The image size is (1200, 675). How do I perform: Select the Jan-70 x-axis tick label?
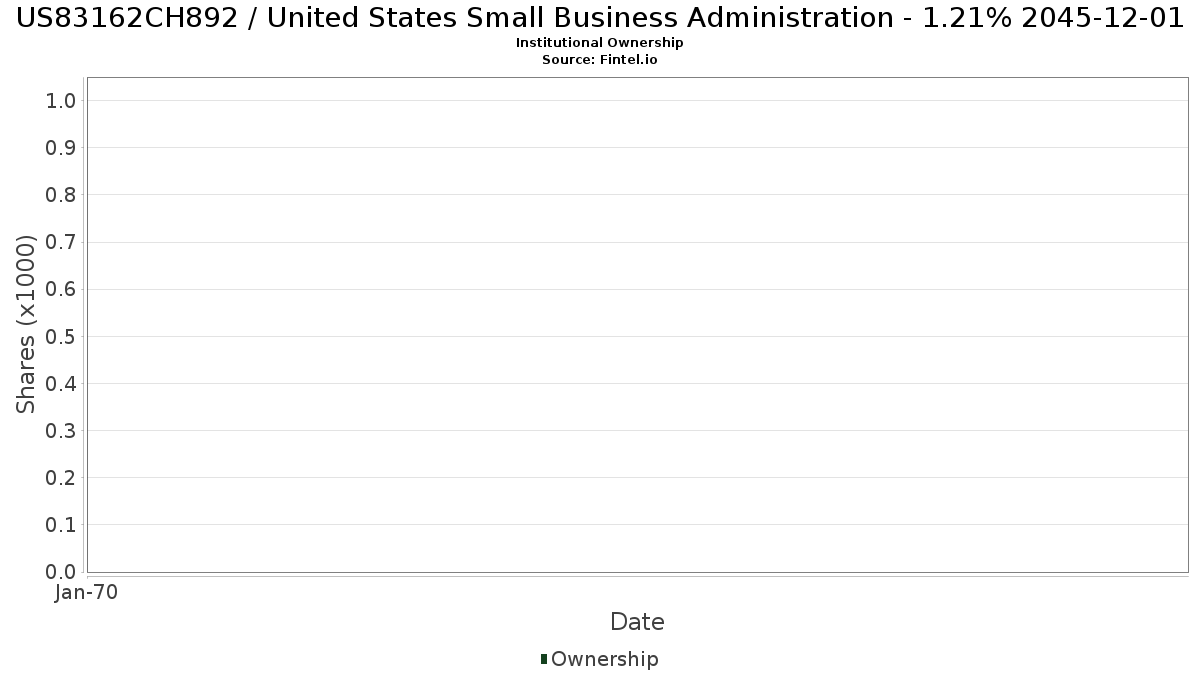click(87, 593)
